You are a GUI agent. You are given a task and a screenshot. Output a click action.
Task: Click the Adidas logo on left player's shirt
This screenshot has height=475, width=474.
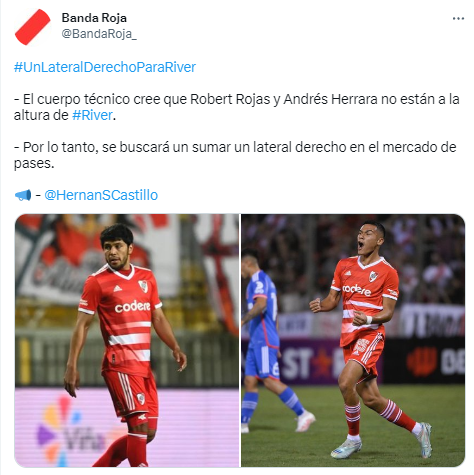(x=117, y=288)
